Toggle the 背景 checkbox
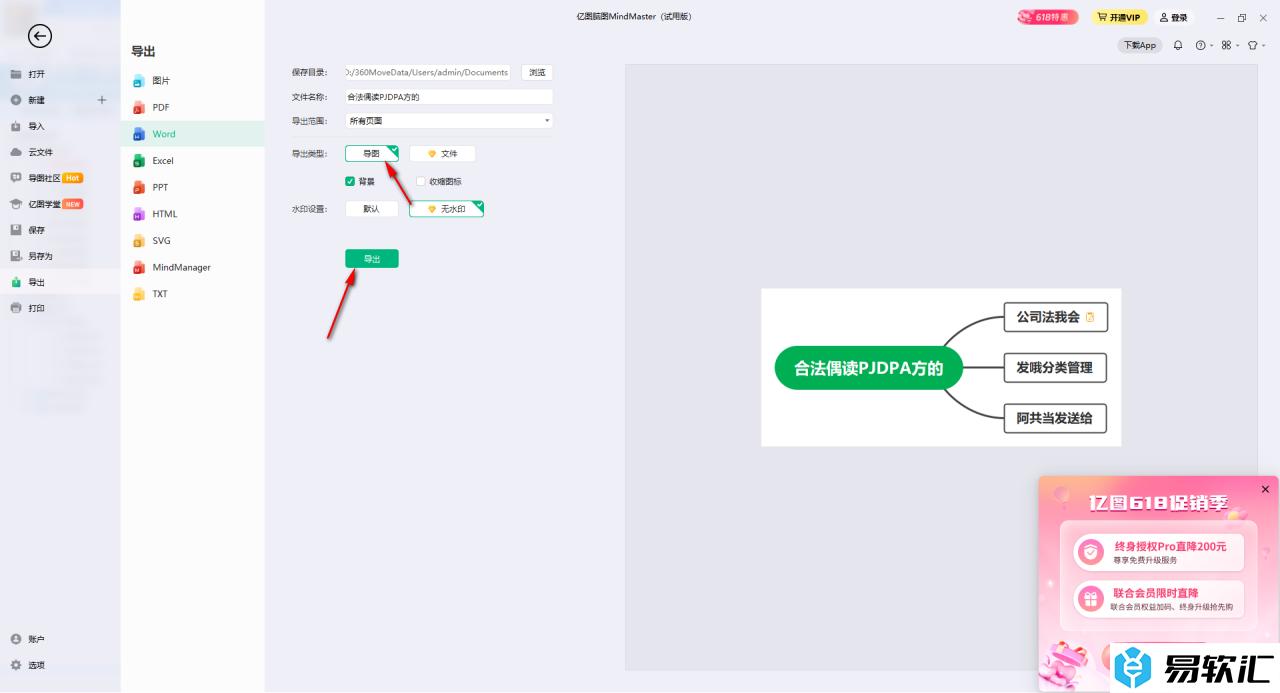This screenshot has height=693, width=1280. 350,181
